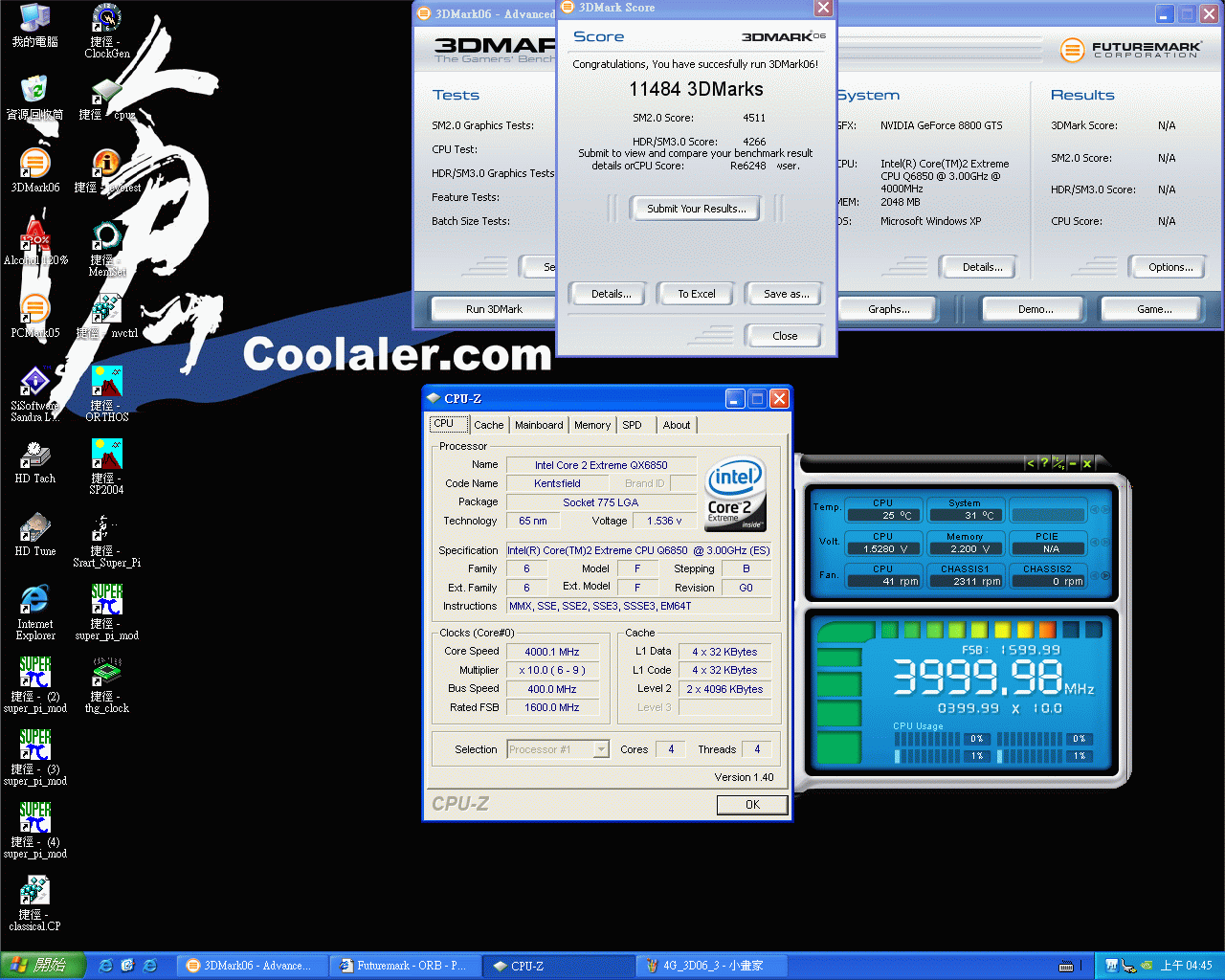Click the Demo button in 3DMark06
1225x980 pixels.
point(1035,309)
